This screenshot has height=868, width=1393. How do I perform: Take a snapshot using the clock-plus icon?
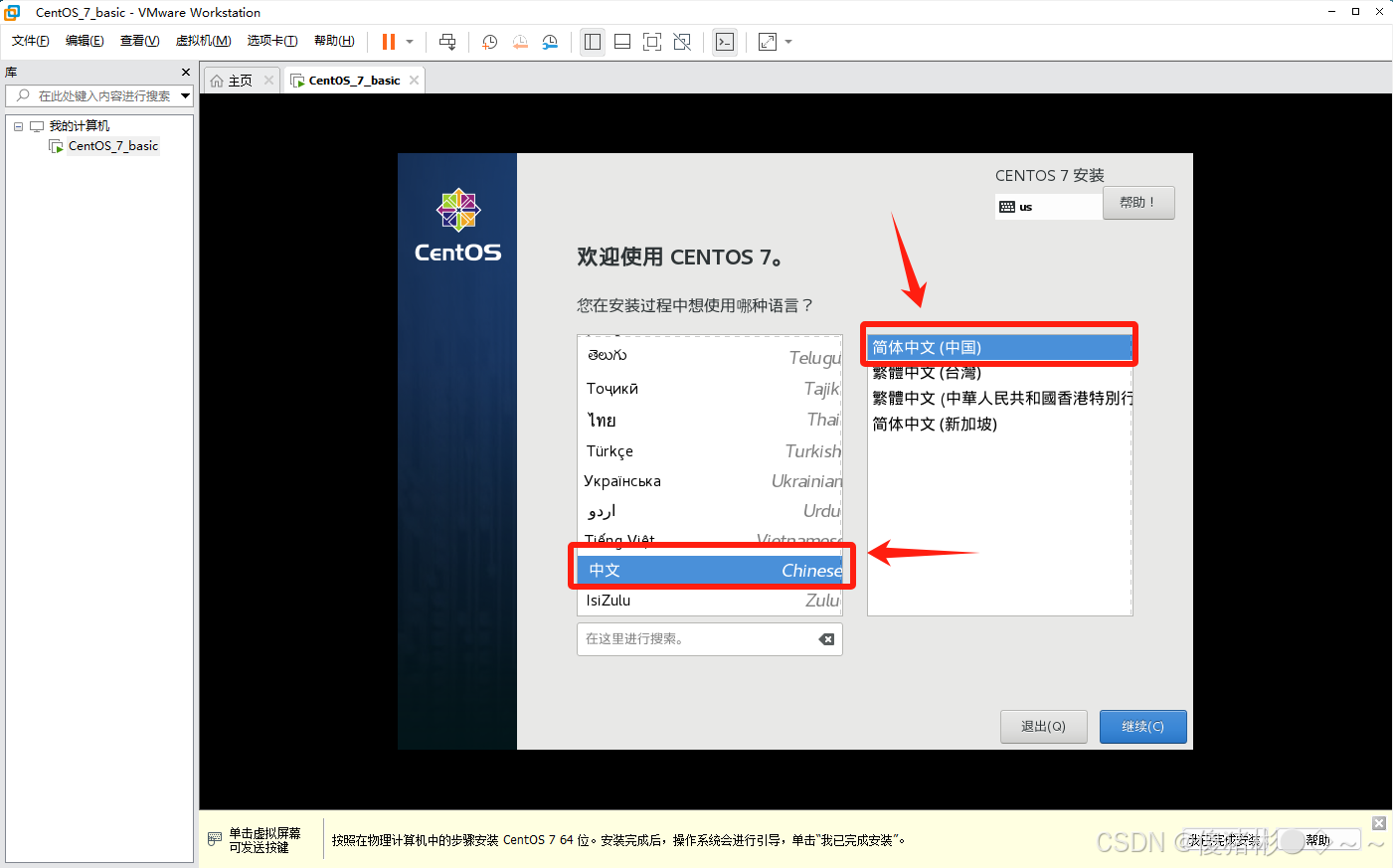(x=489, y=42)
